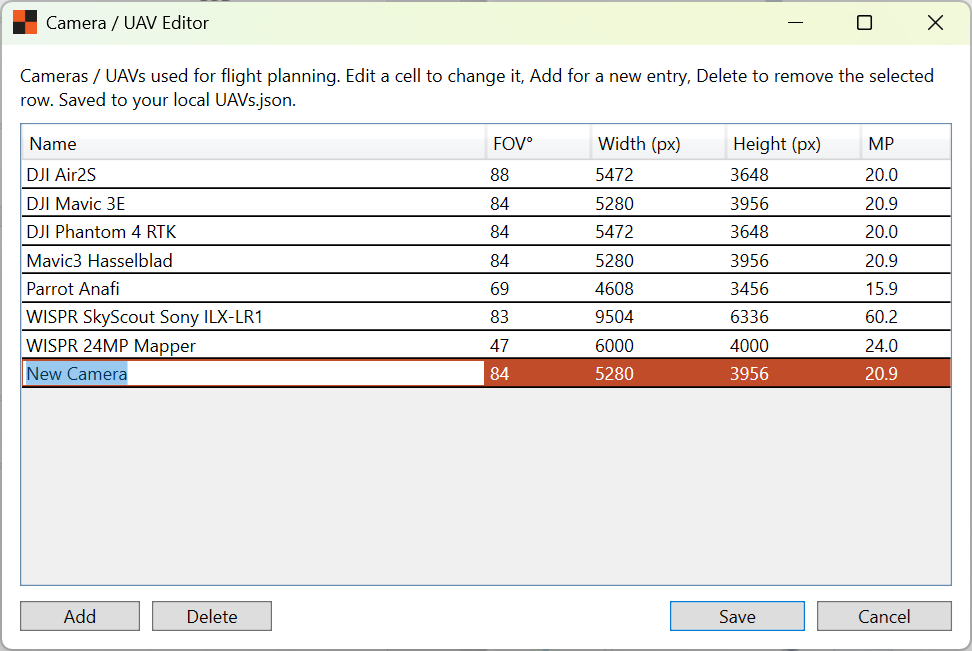Click the app icon in title bar
The height and width of the screenshot is (651, 972).
click(25, 23)
